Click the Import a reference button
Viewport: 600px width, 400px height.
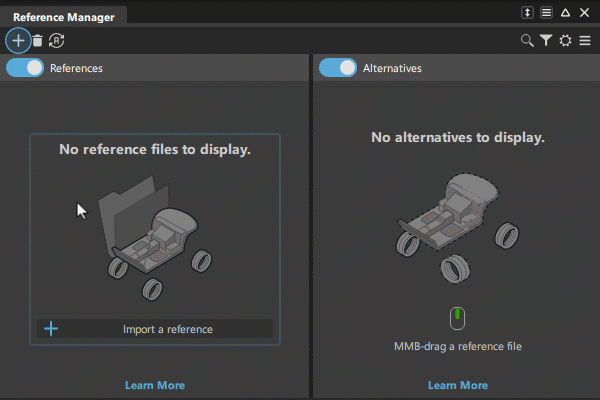[155, 329]
